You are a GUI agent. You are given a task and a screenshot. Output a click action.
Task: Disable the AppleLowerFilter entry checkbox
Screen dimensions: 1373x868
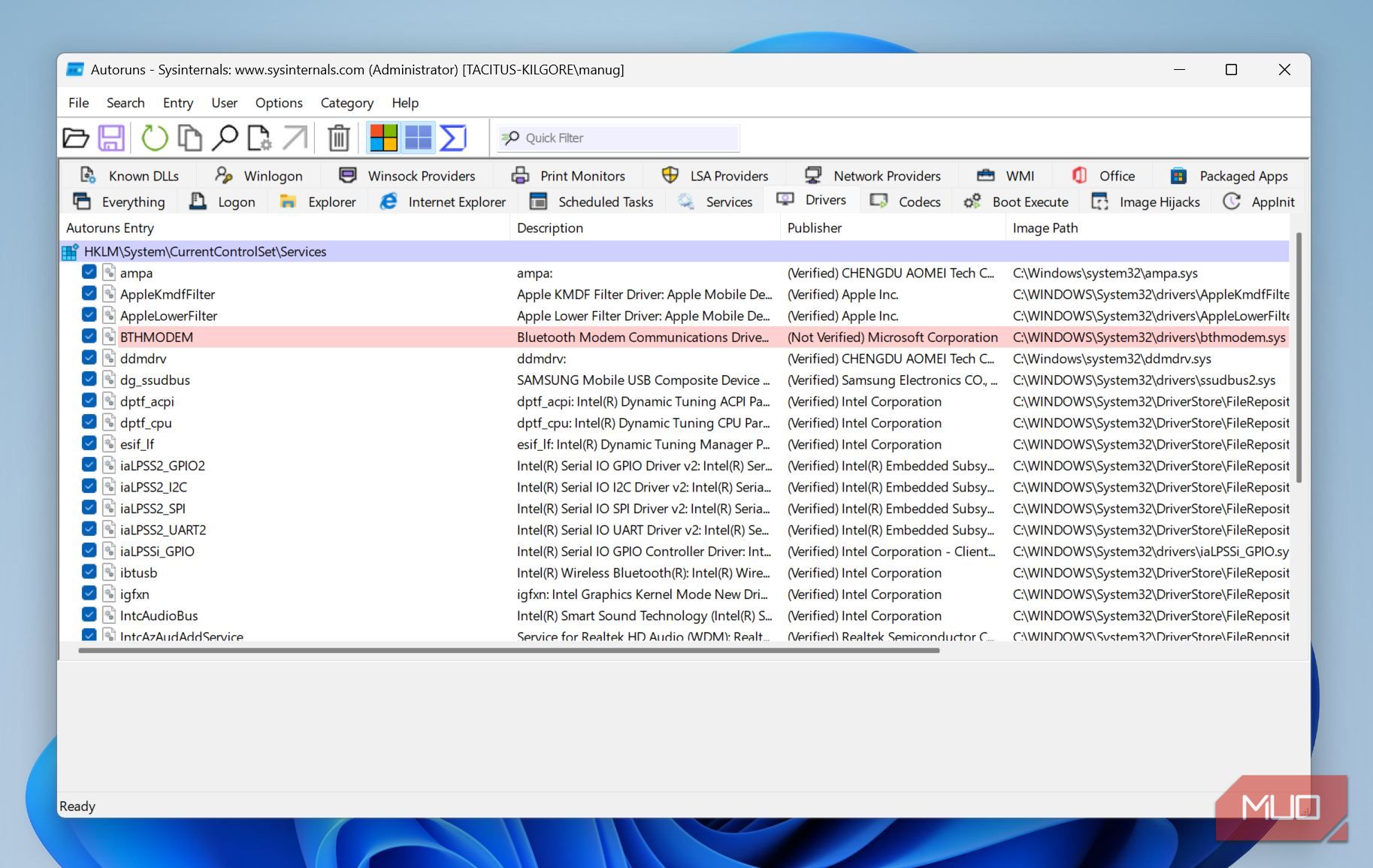[x=89, y=315]
